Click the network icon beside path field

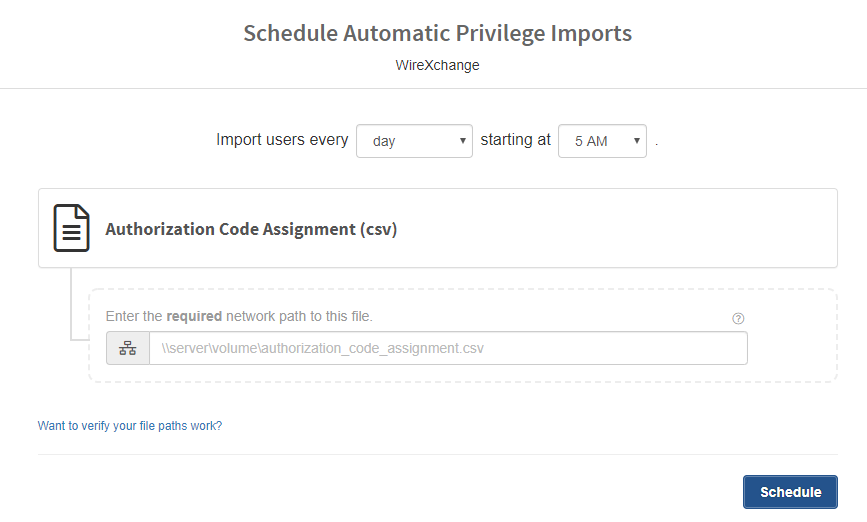point(128,349)
